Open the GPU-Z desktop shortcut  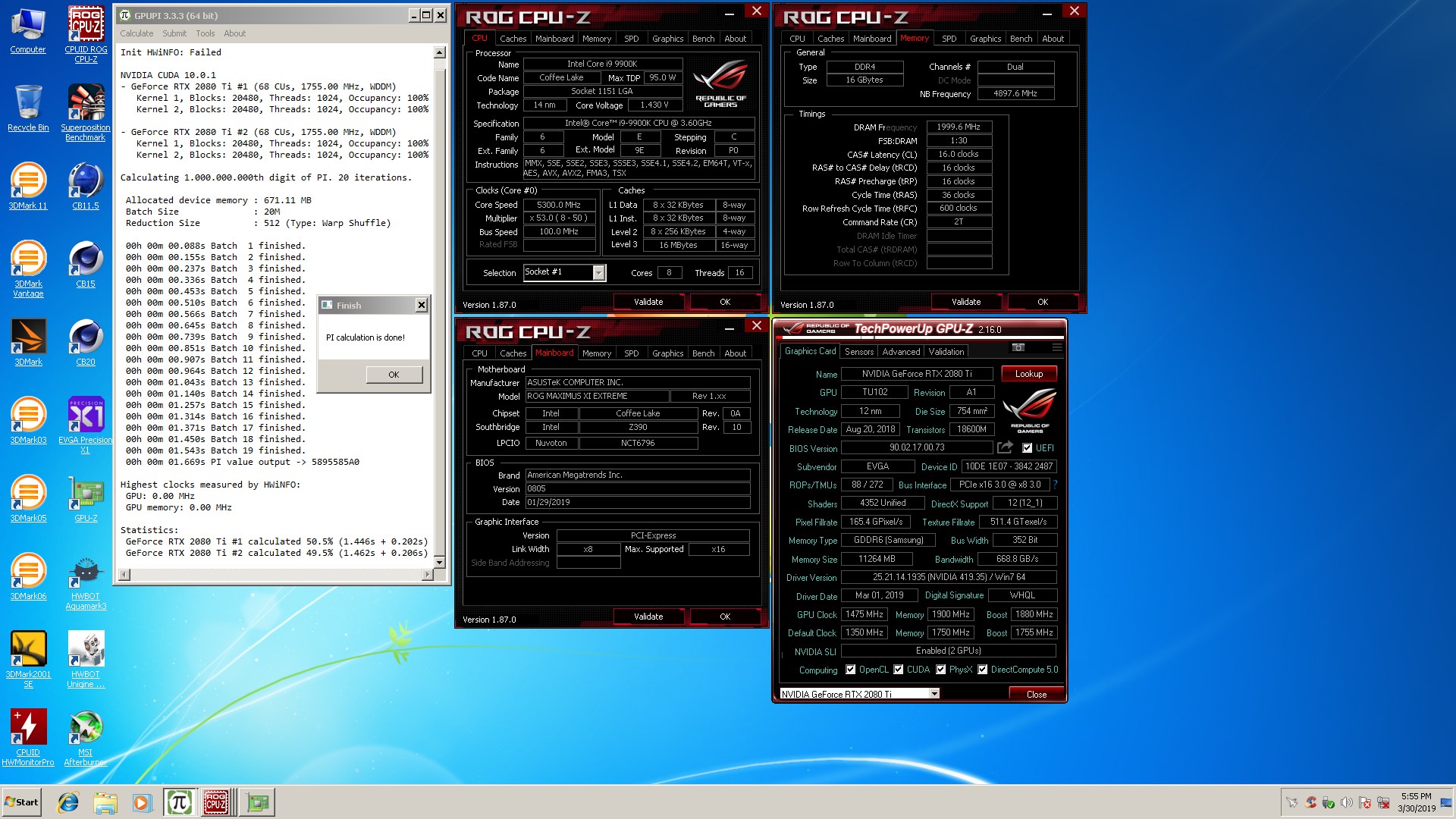point(86,499)
